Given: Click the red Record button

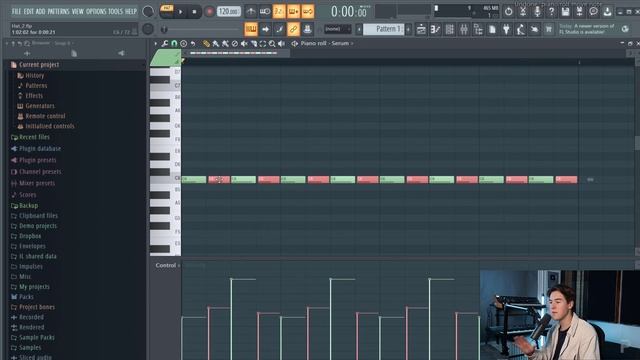Looking at the screenshot, I should point(209,11).
